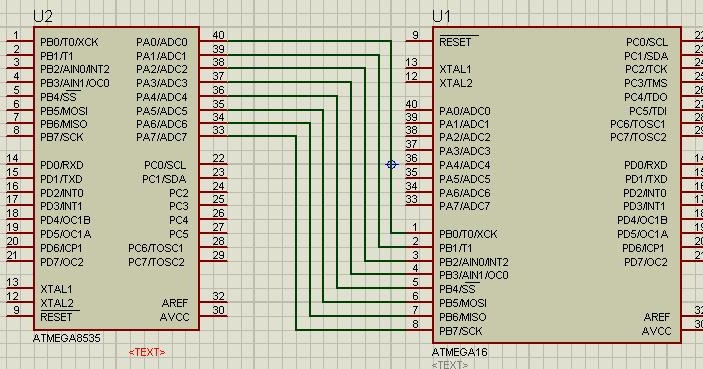
Task: Click pin PB3/AIN1/OC0 on U2
Action: click(75, 83)
